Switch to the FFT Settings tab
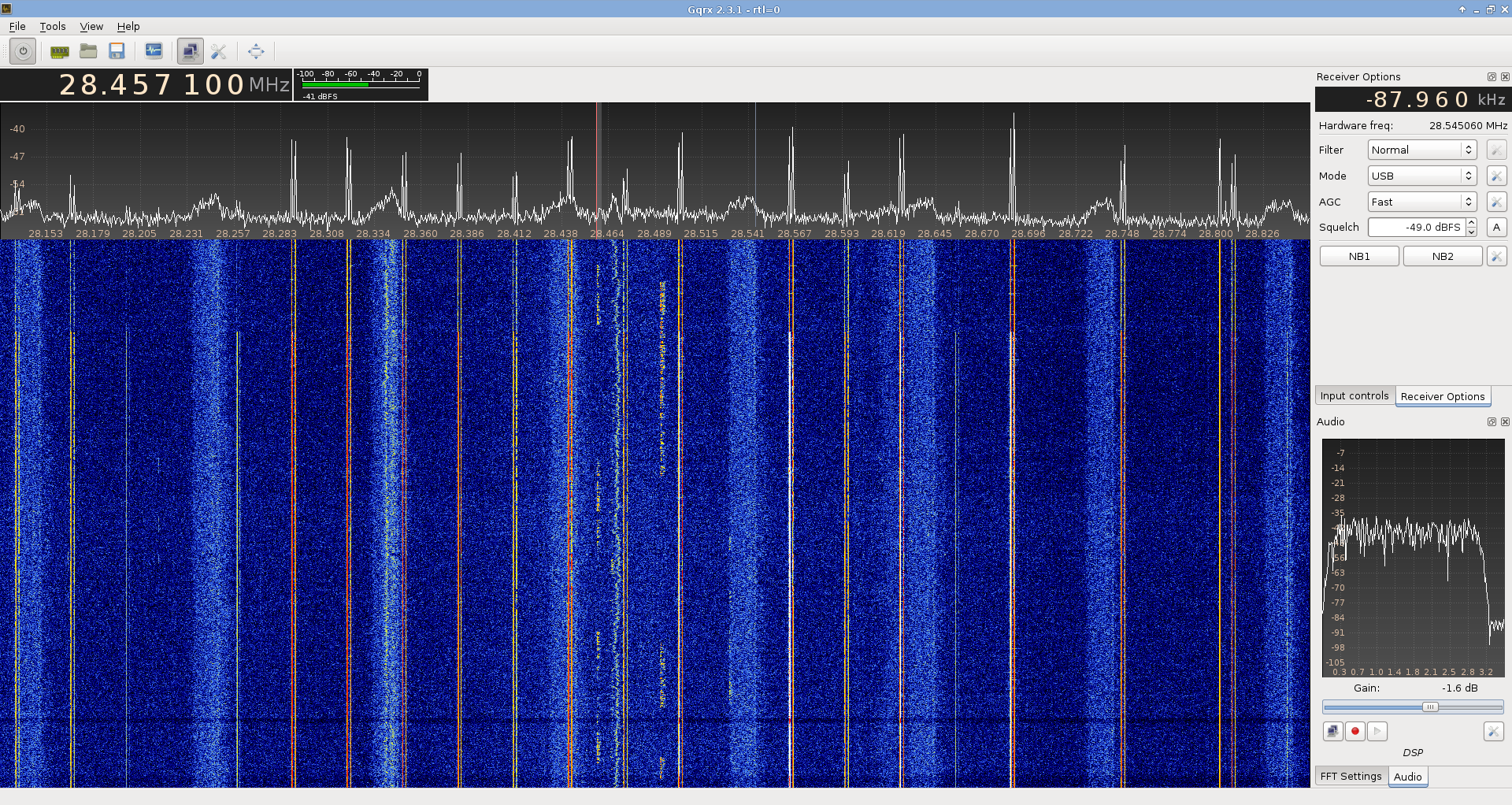The width and height of the screenshot is (1512, 805). point(1351,776)
